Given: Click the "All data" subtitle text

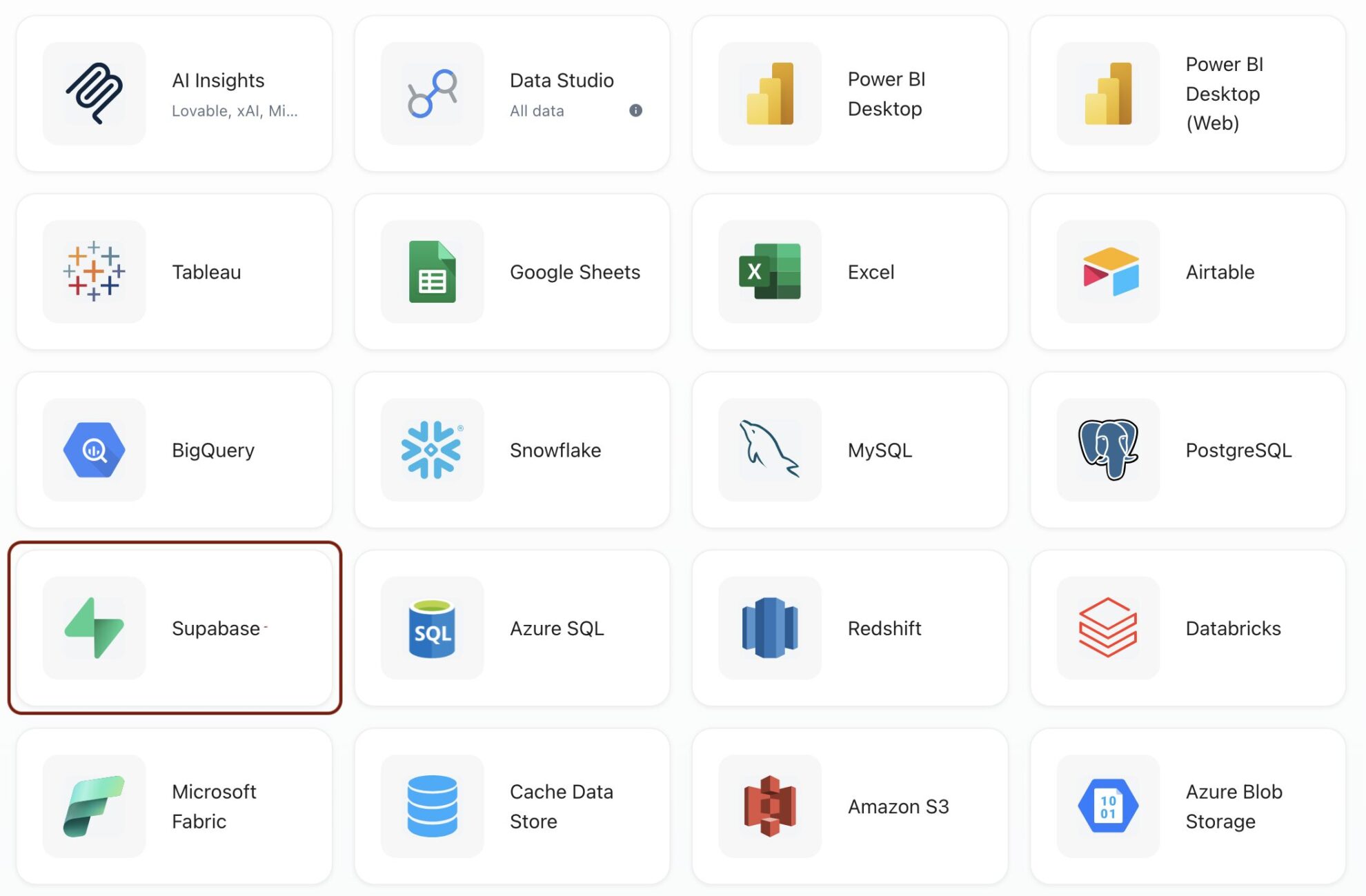Looking at the screenshot, I should pos(537,111).
